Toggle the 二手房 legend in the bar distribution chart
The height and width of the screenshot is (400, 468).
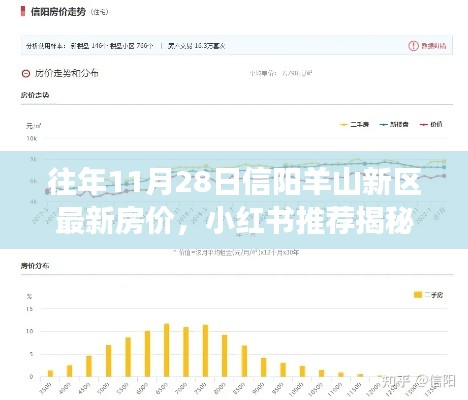tap(428, 295)
